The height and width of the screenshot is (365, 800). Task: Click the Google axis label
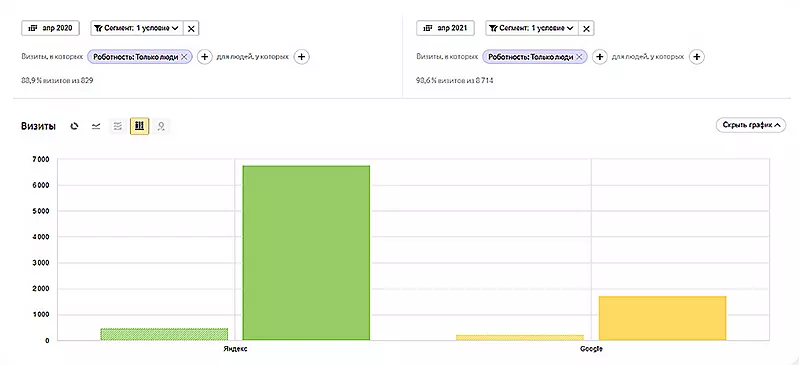[x=591, y=350]
